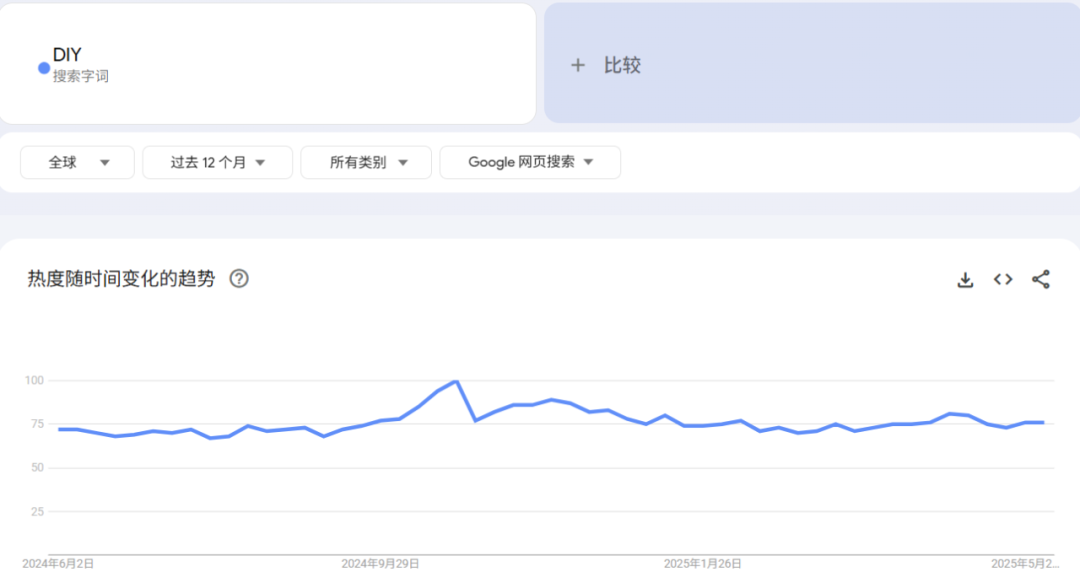Download the interest-over-time chart data
The width and height of the screenshot is (1080, 583).
965,280
